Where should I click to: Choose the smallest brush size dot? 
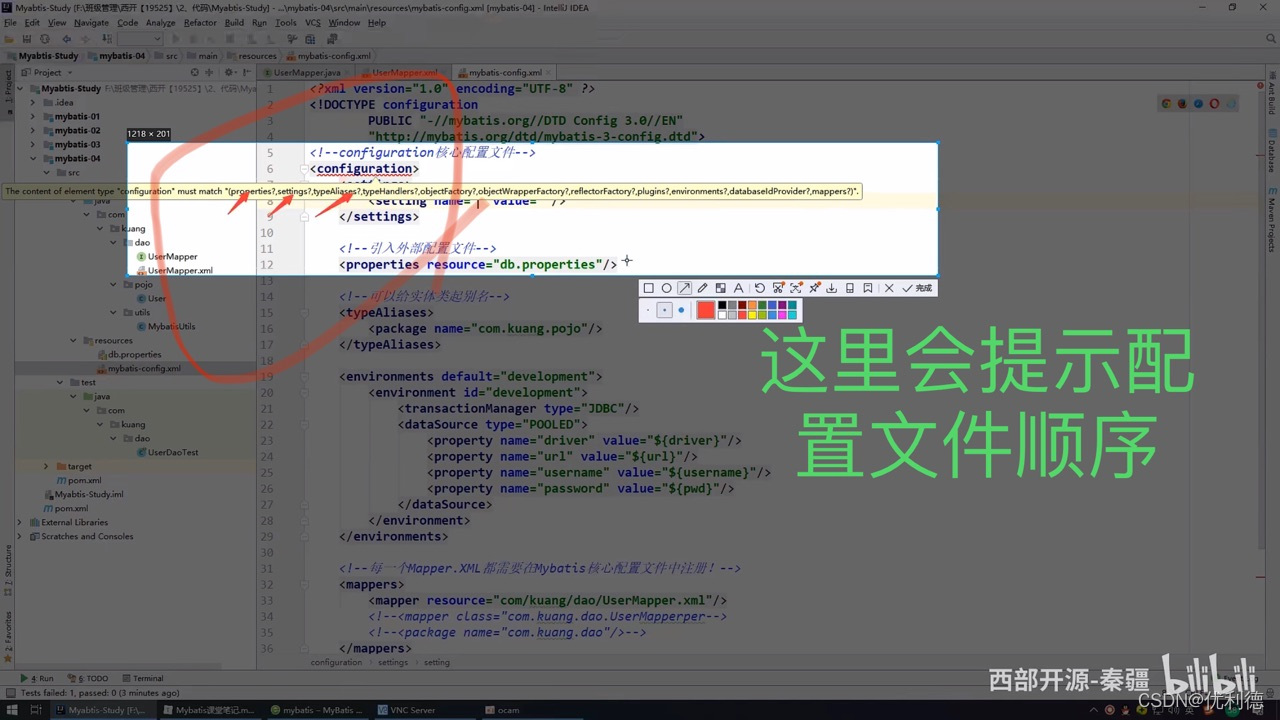648,310
